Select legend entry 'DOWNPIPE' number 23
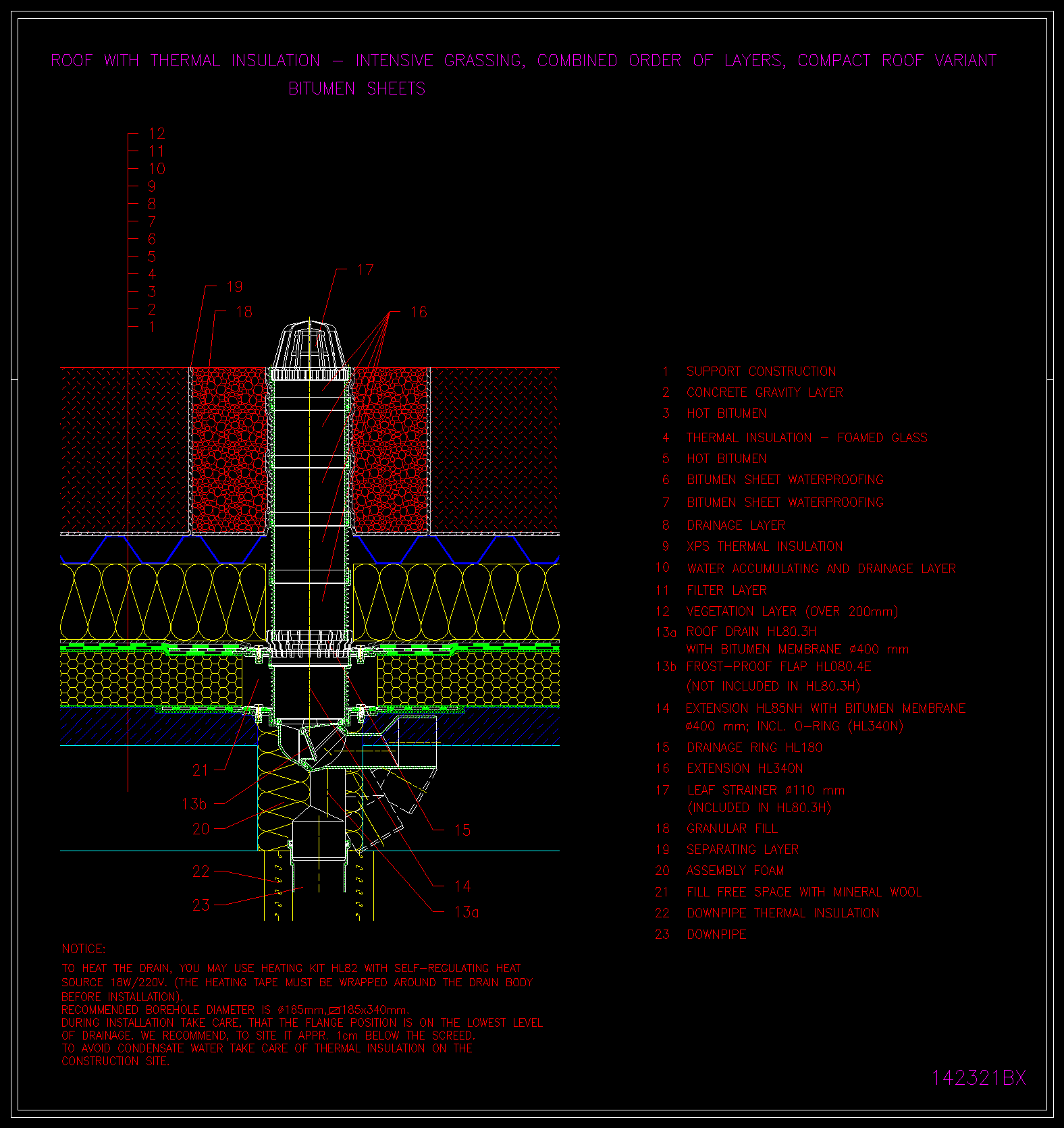The image size is (1064, 1128). tap(716, 935)
